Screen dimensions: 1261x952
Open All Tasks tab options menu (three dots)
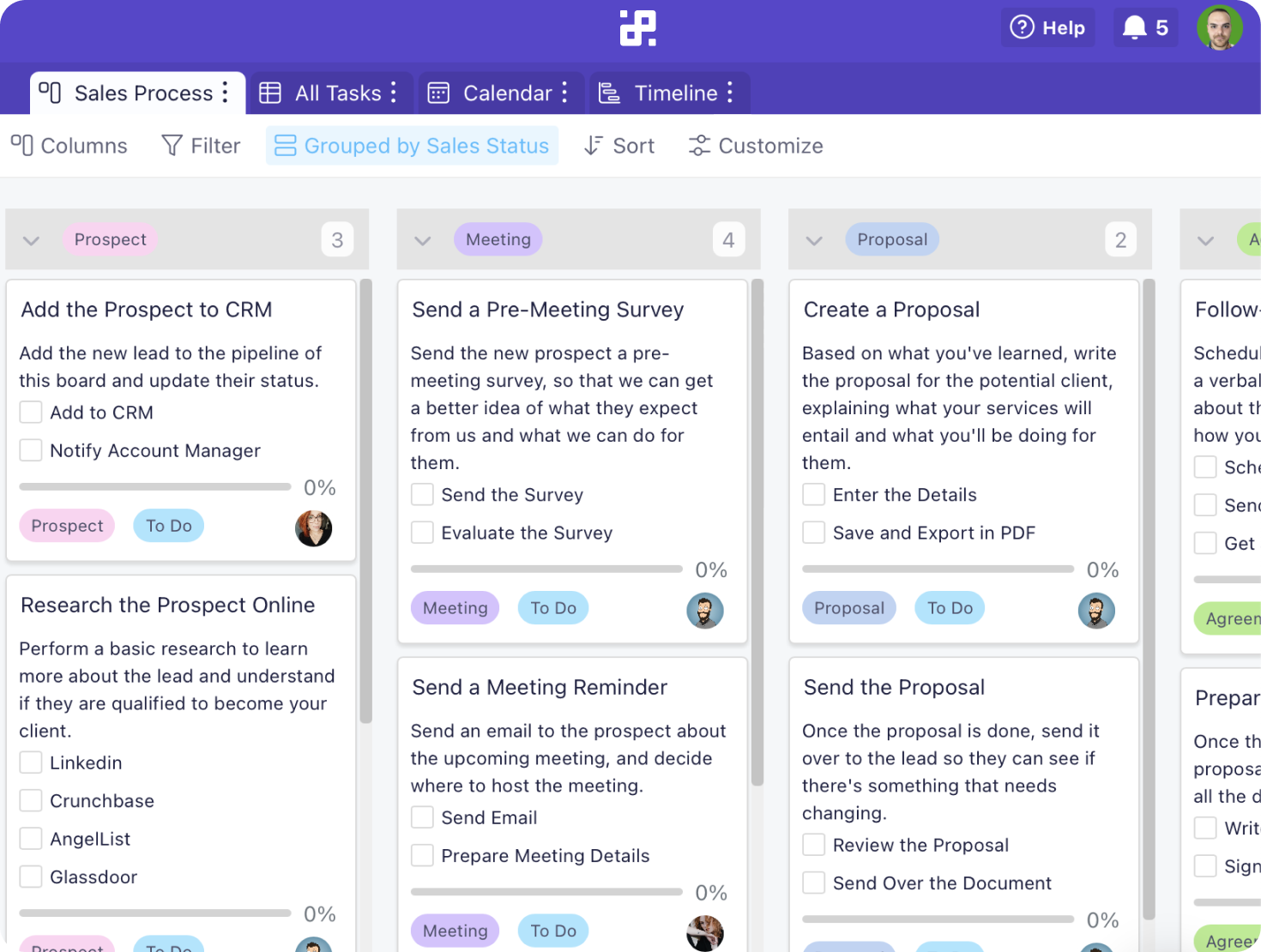click(394, 92)
